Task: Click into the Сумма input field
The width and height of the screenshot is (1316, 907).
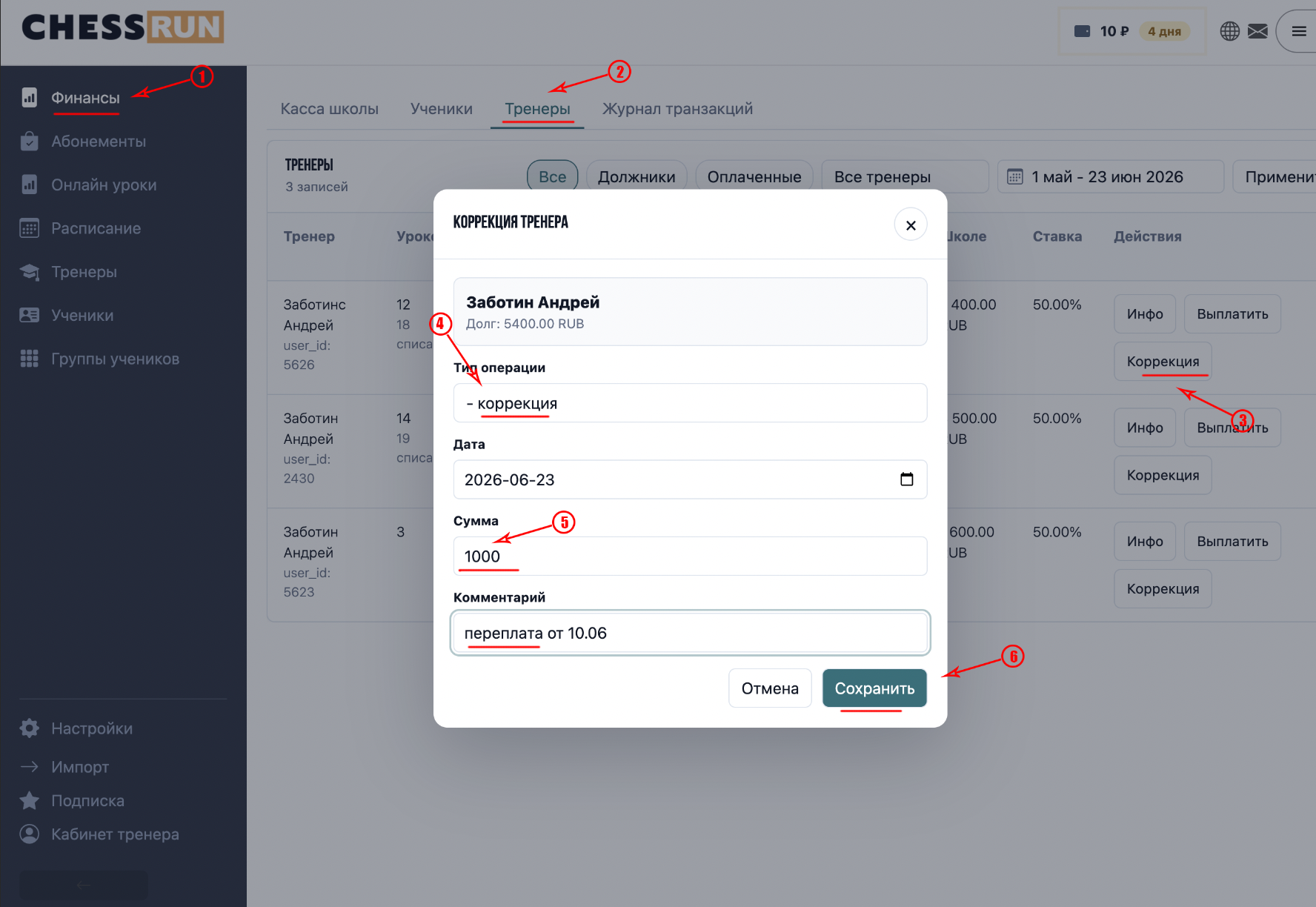Action: pos(690,556)
